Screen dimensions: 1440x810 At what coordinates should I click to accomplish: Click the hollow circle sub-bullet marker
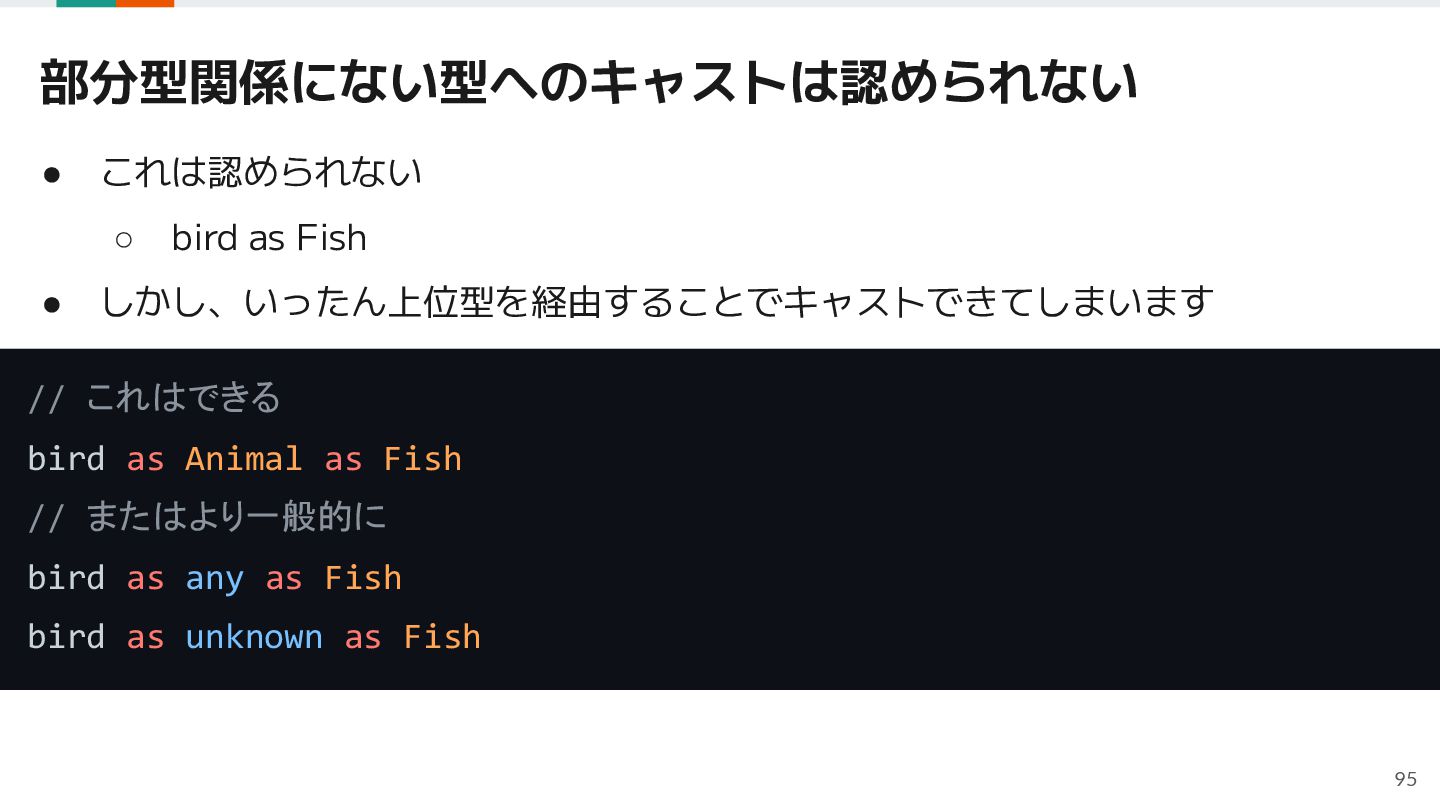point(124,239)
